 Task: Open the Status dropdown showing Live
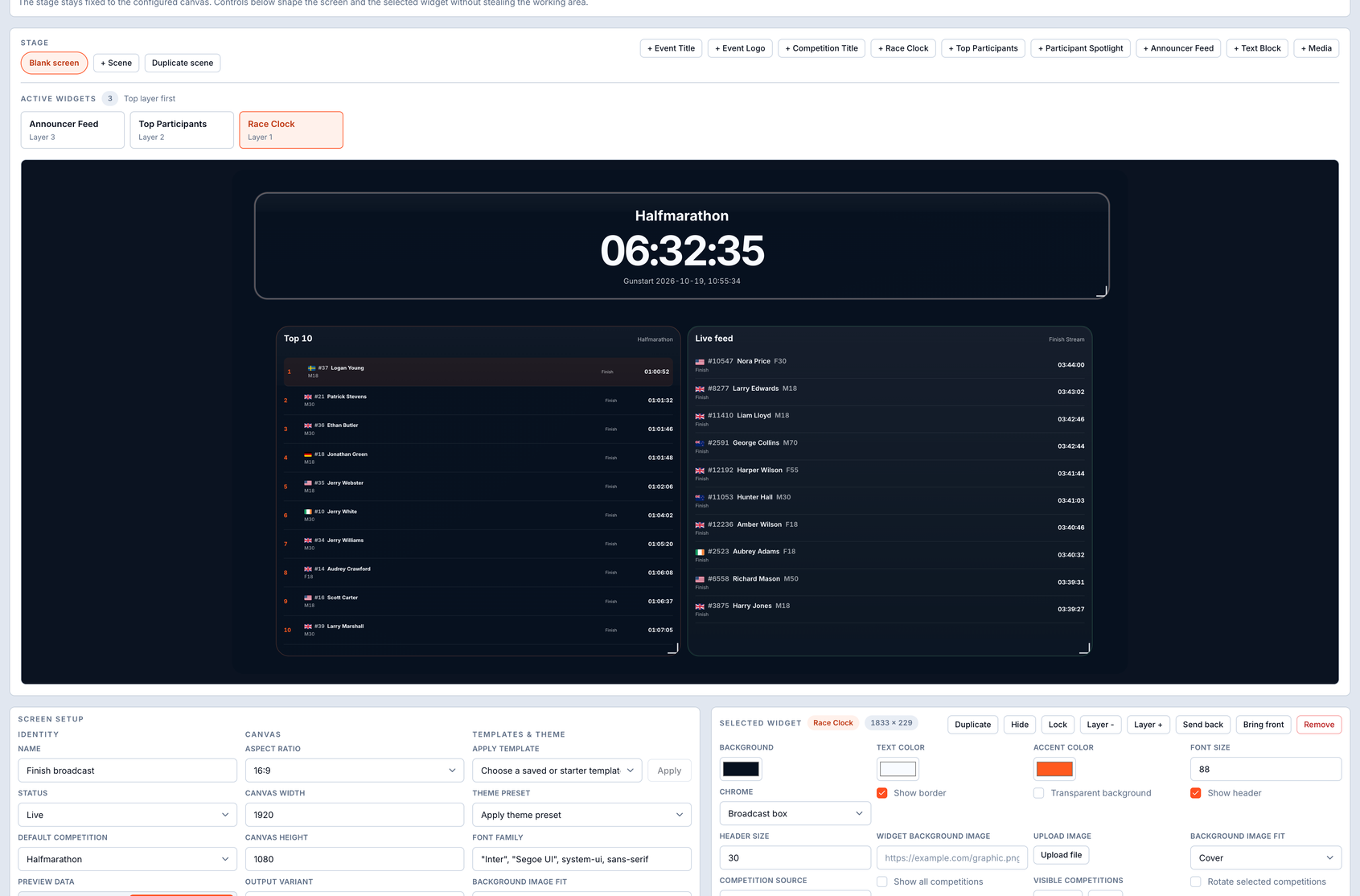pyautogui.click(x=127, y=815)
